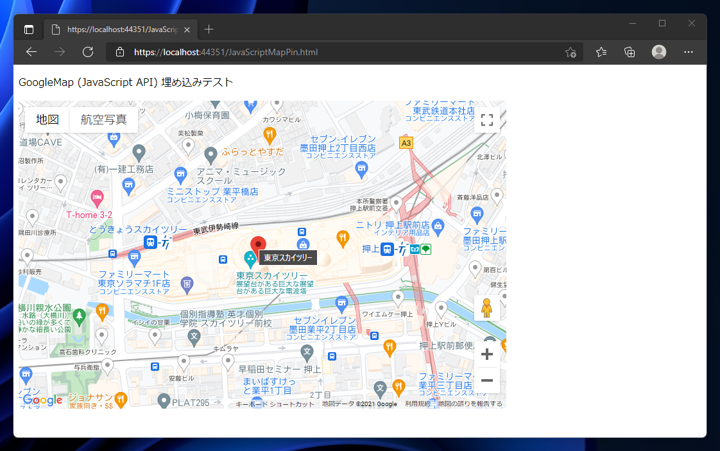Click the (有)一建工務店 label

(124, 169)
